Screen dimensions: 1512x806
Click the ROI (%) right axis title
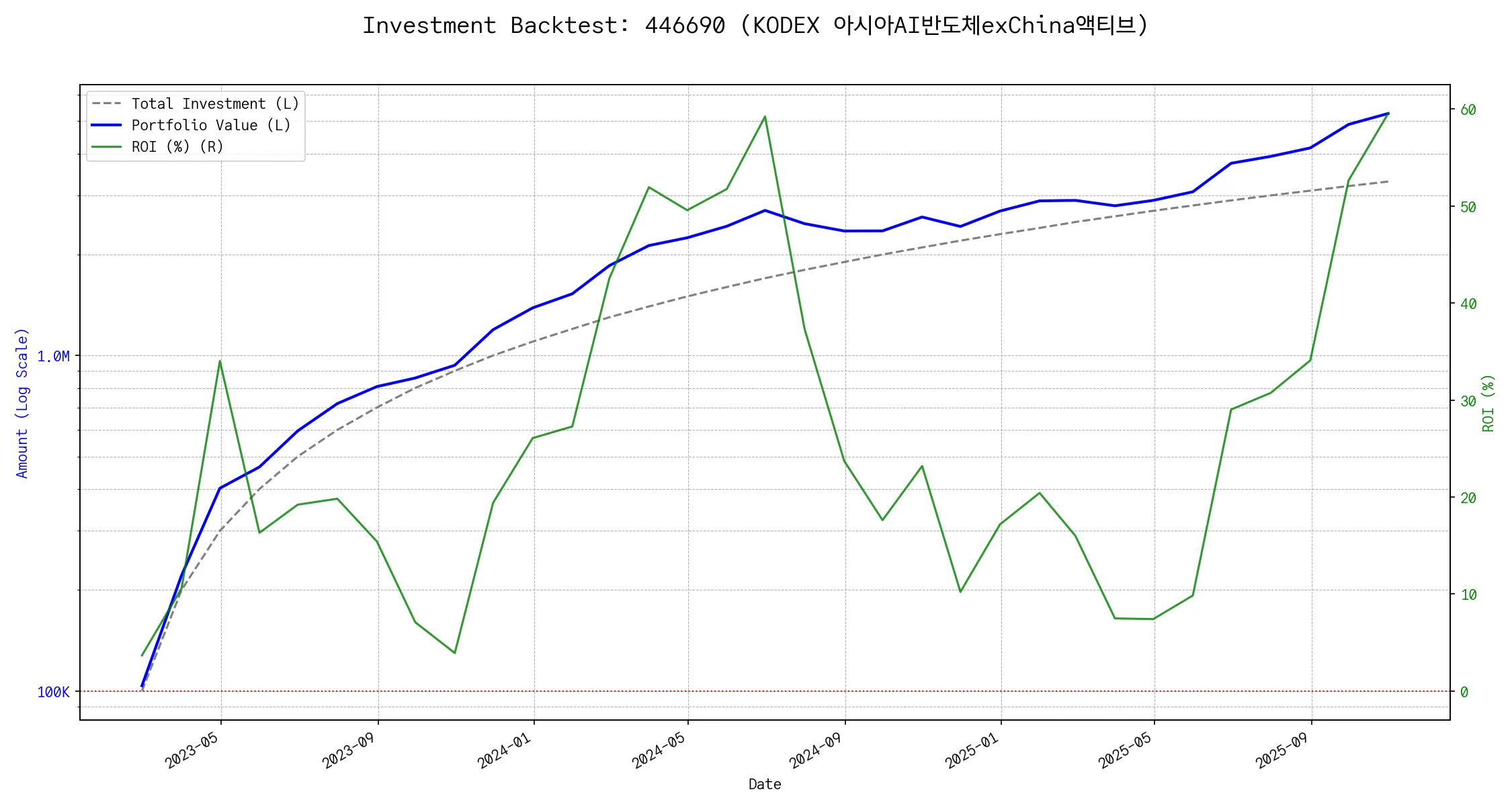1488,403
